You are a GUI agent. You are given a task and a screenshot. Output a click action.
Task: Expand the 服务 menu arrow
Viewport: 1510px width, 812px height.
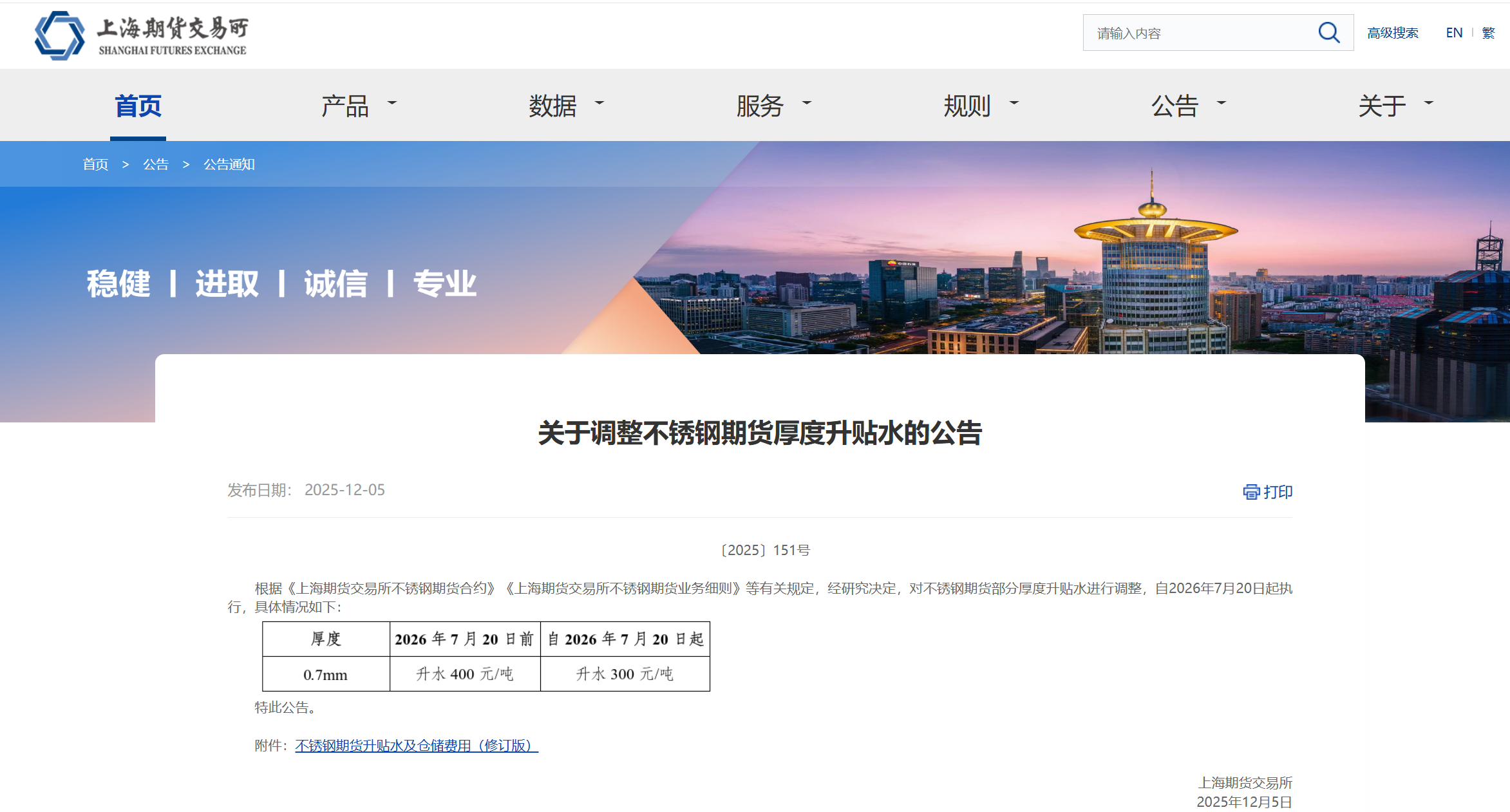point(807,103)
